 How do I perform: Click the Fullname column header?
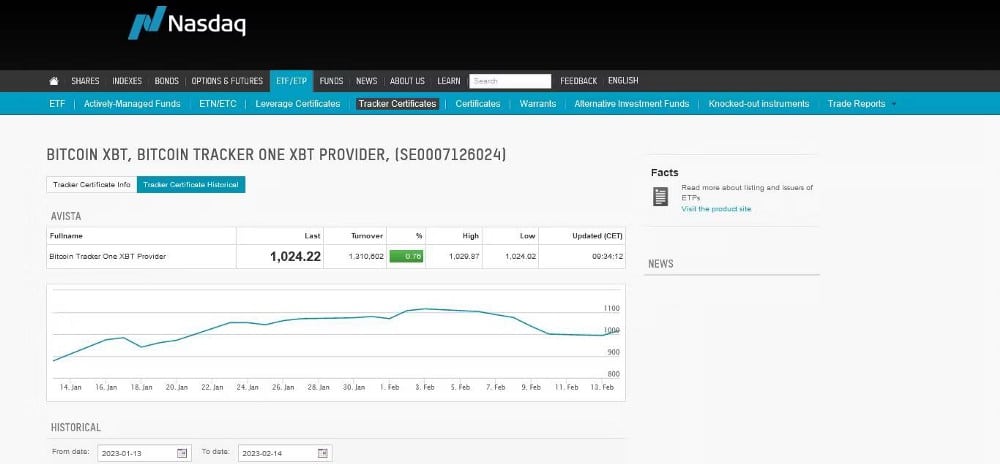[x=66, y=236]
